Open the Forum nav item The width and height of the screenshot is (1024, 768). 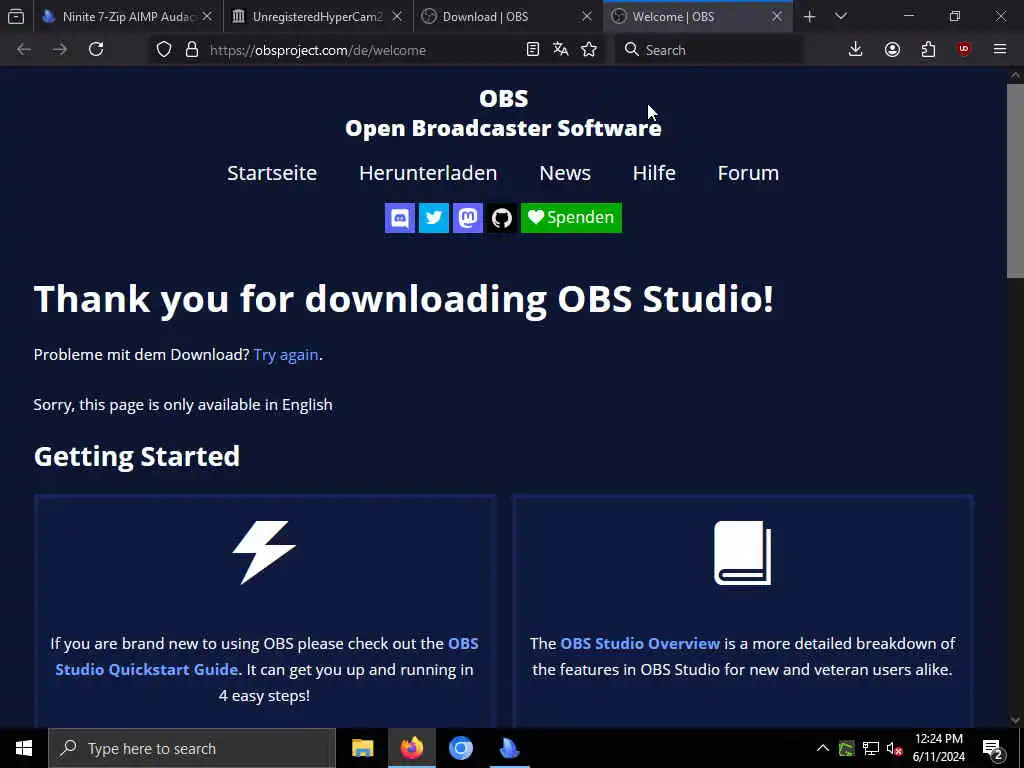pyautogui.click(x=748, y=173)
